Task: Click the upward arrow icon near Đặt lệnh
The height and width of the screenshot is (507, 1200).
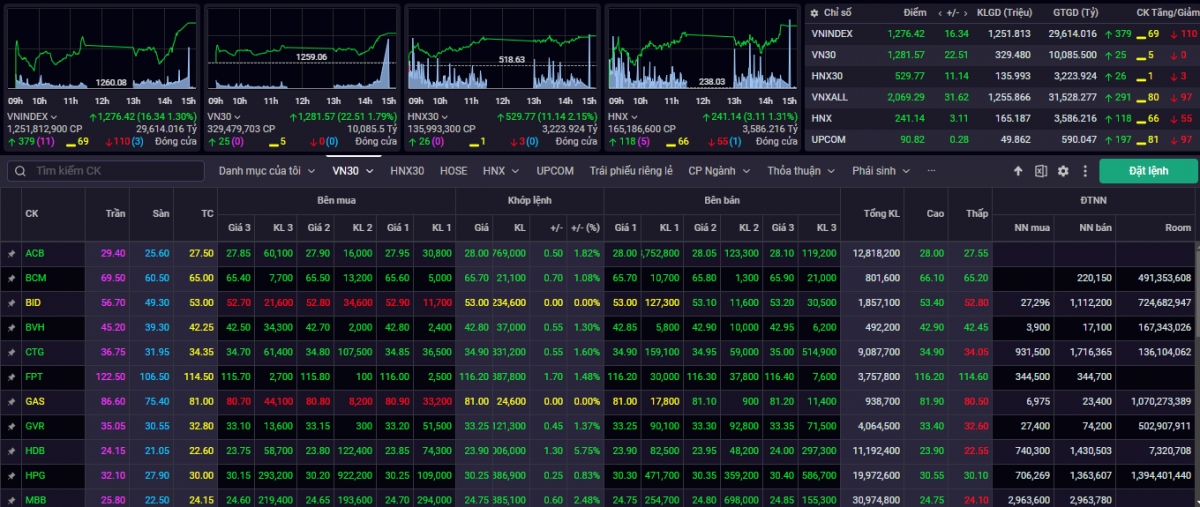Action: click(x=1018, y=171)
